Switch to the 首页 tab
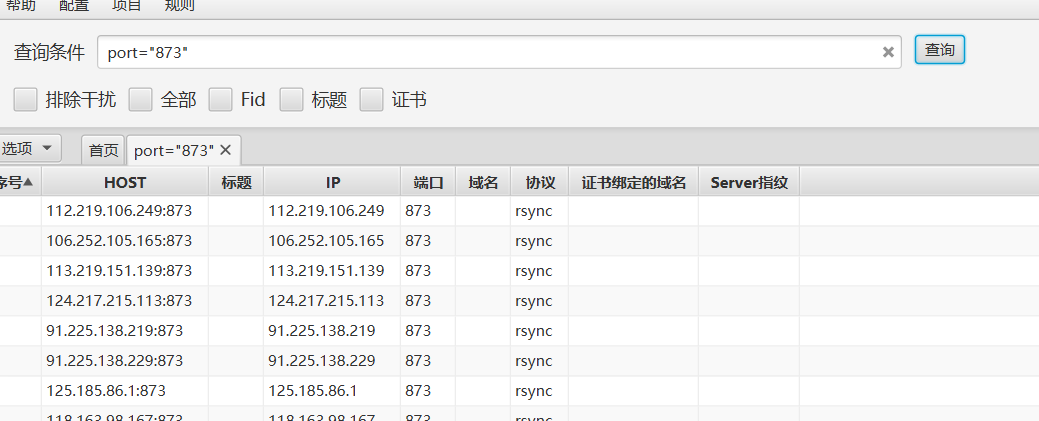 [x=103, y=150]
